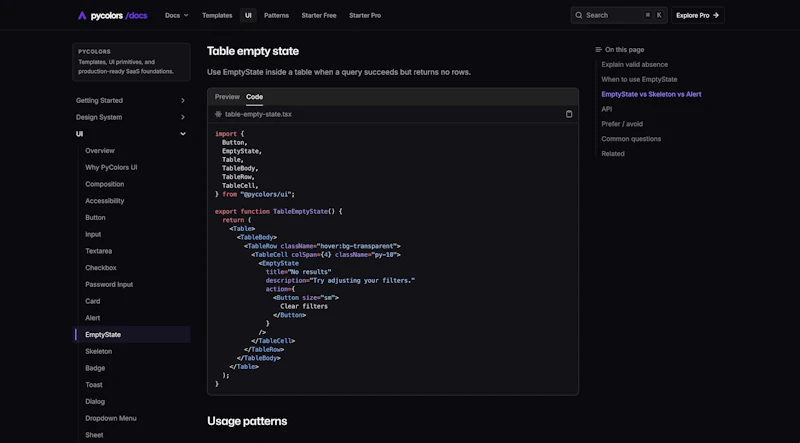Open the Docs dropdown menu
This screenshot has width=800, height=443.
(177, 15)
